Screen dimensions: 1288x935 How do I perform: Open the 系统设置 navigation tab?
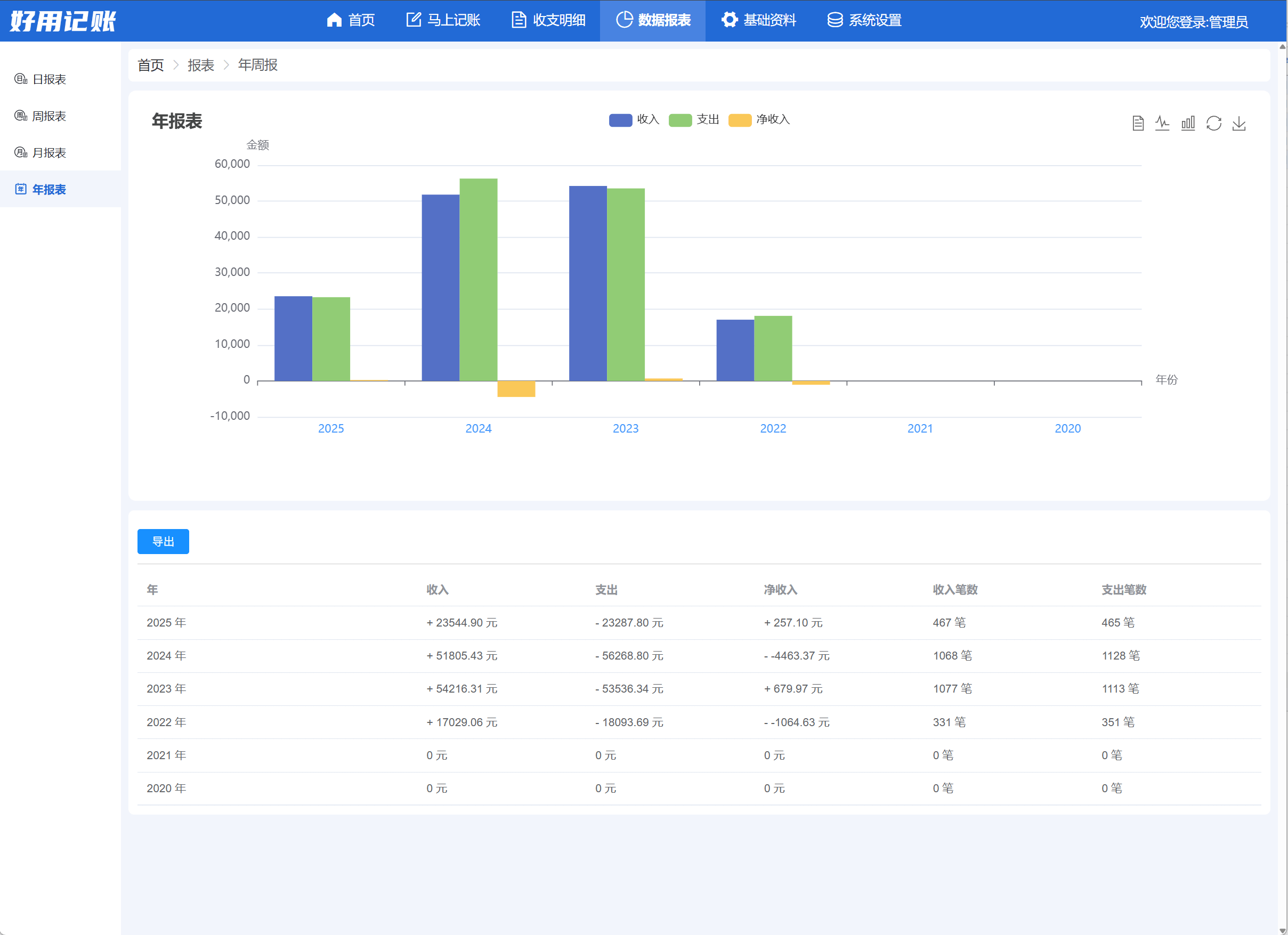coord(864,20)
